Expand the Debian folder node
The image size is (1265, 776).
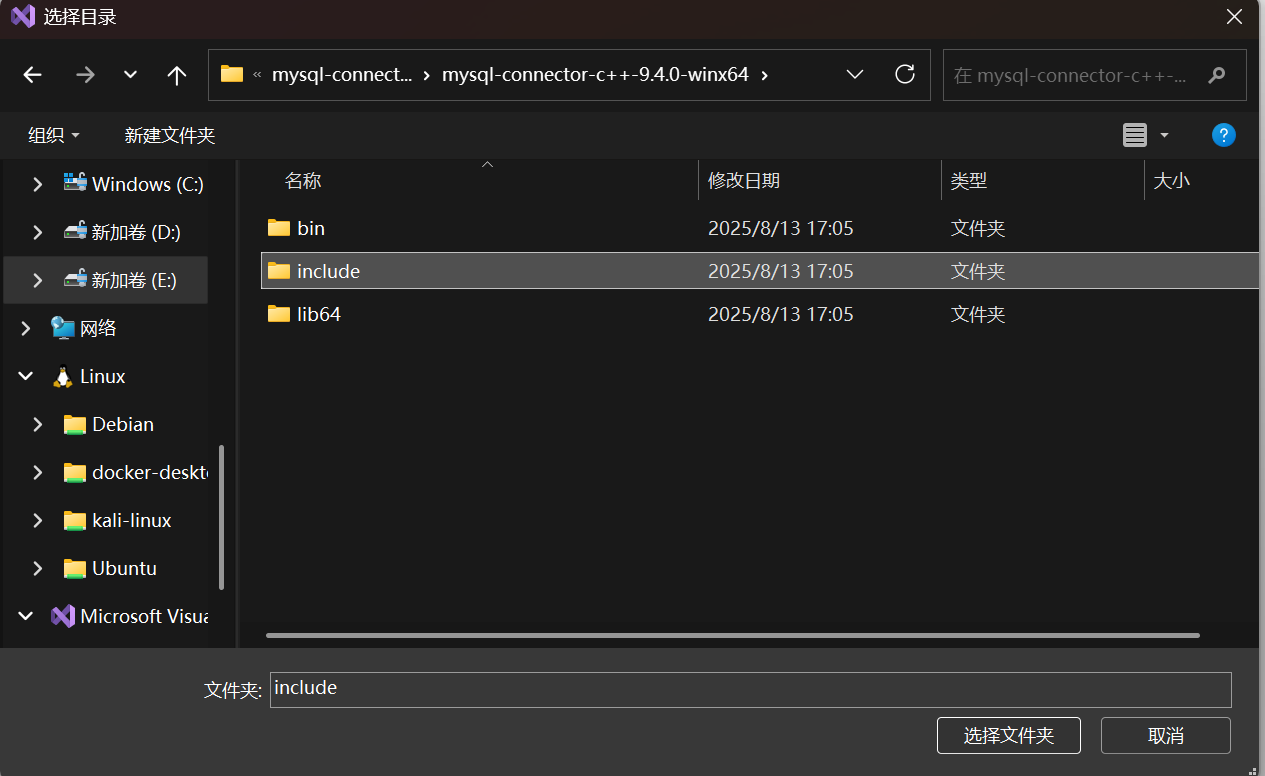(x=38, y=424)
